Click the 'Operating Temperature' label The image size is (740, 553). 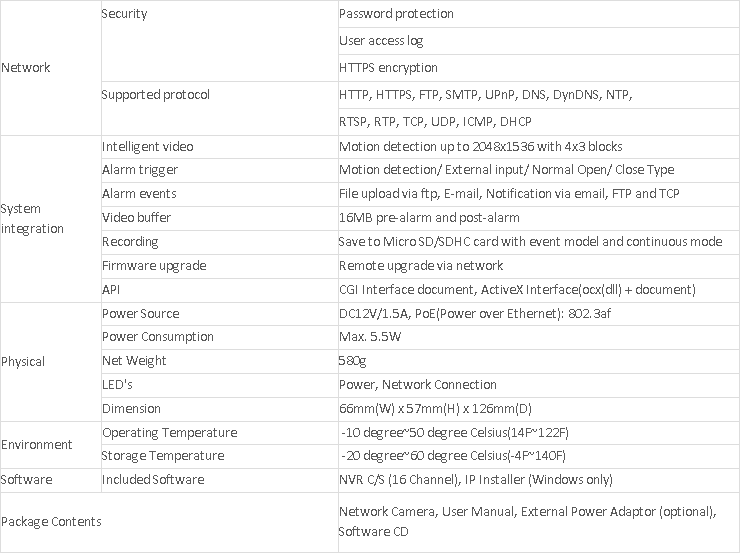tap(169, 433)
